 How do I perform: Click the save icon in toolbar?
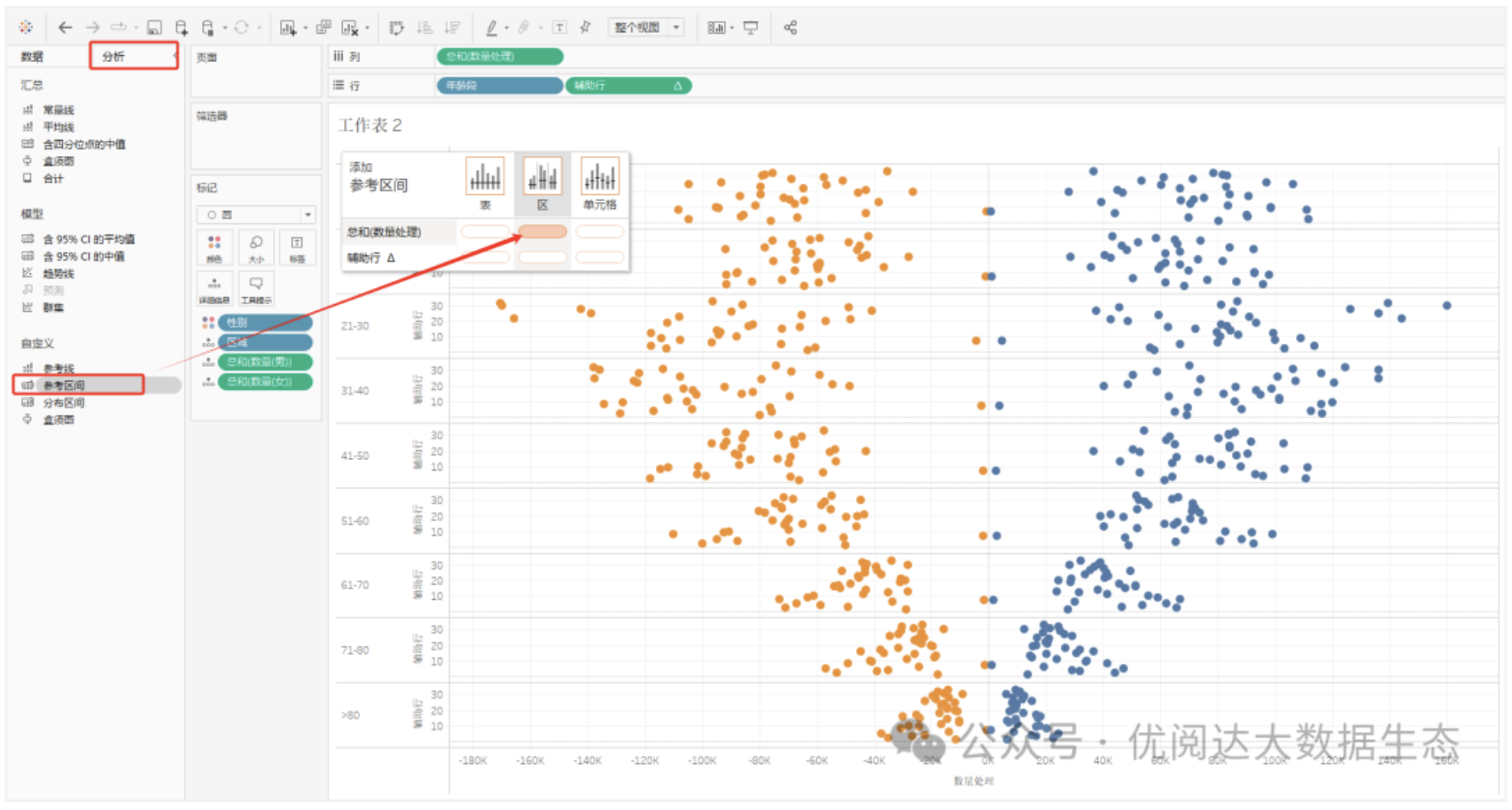[x=154, y=27]
